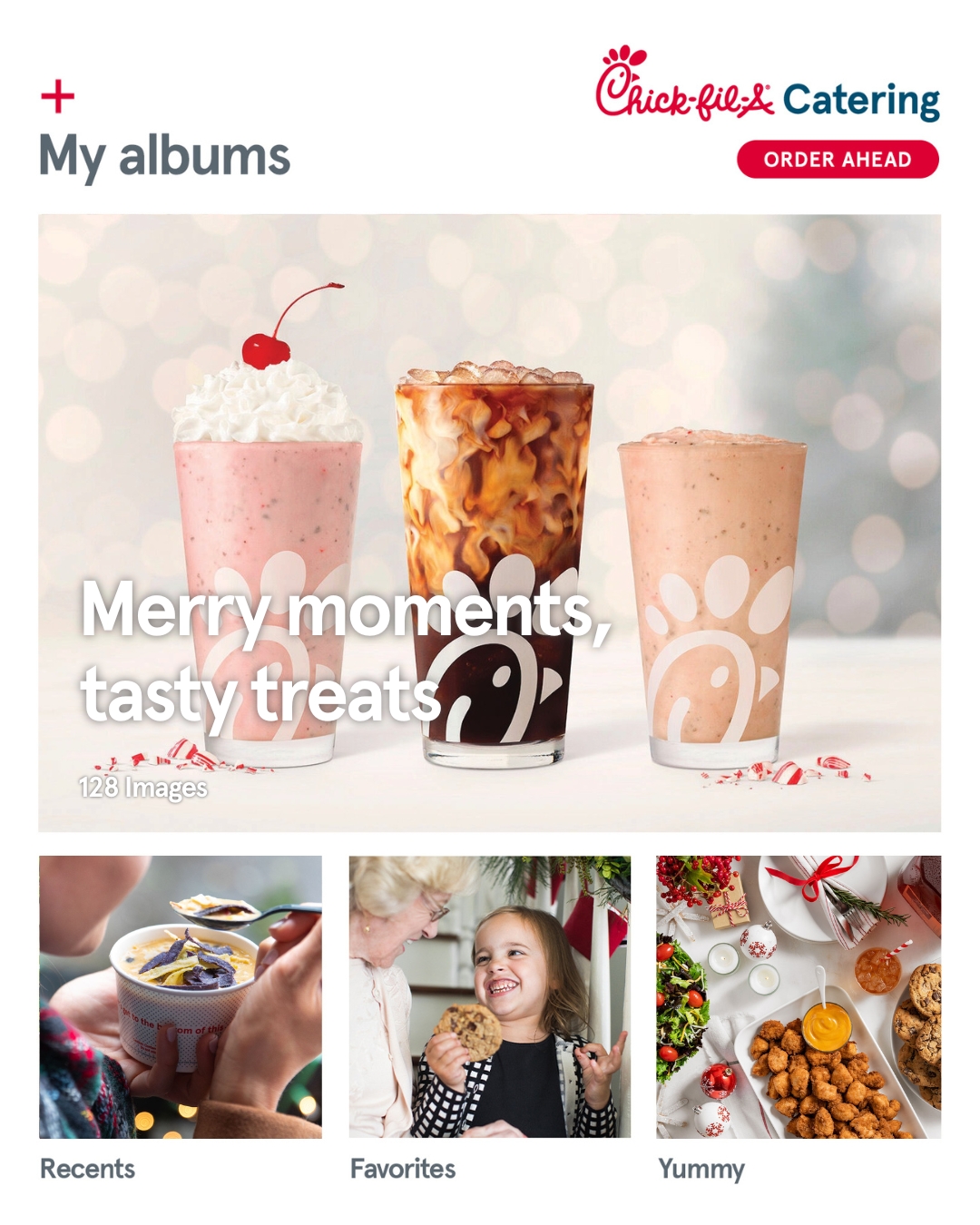Open the Merry moments, tasty treats album title
Image resolution: width=980 pixels, height=1225 pixels.
pos(345,652)
